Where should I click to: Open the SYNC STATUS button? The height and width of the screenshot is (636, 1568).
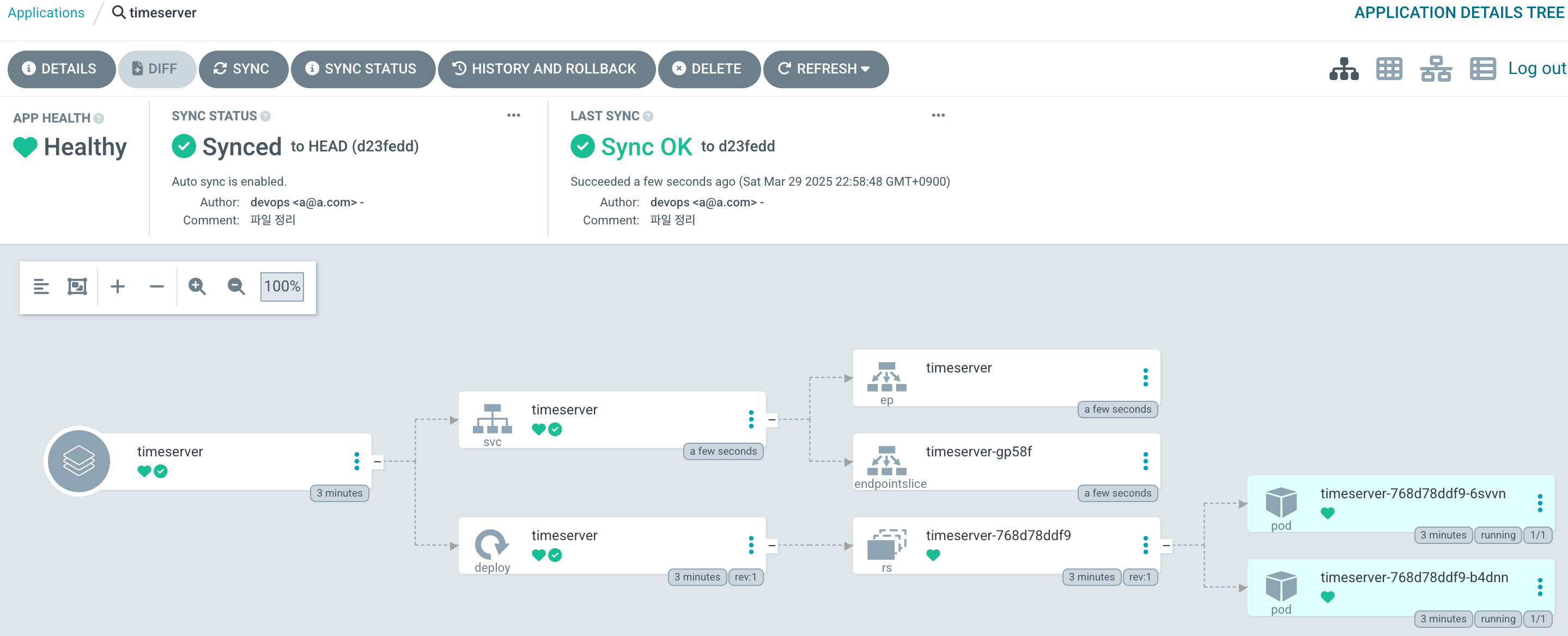pos(363,69)
